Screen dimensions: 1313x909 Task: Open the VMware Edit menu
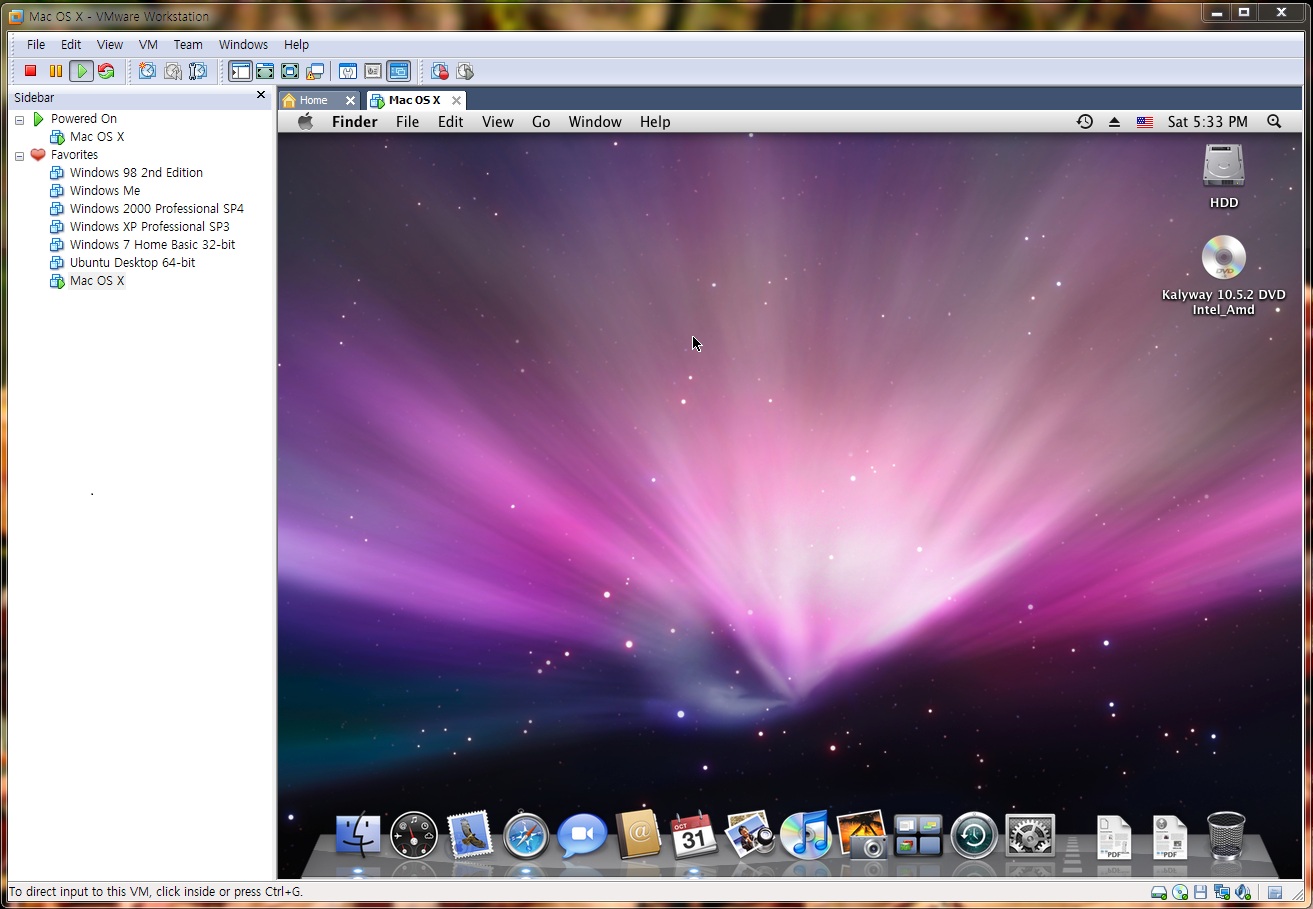(71, 45)
